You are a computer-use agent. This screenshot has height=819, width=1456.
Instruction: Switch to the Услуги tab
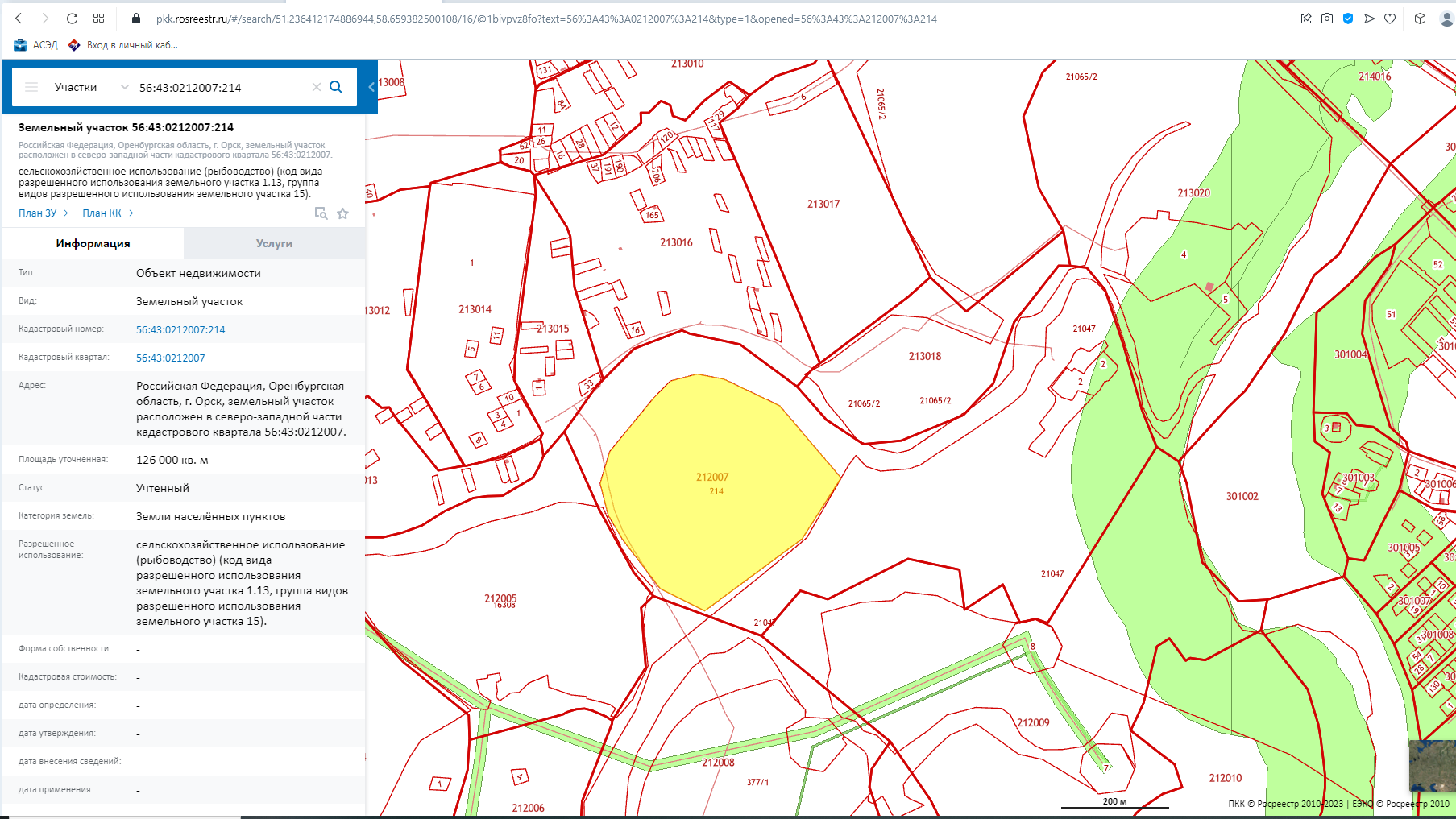pos(274,243)
